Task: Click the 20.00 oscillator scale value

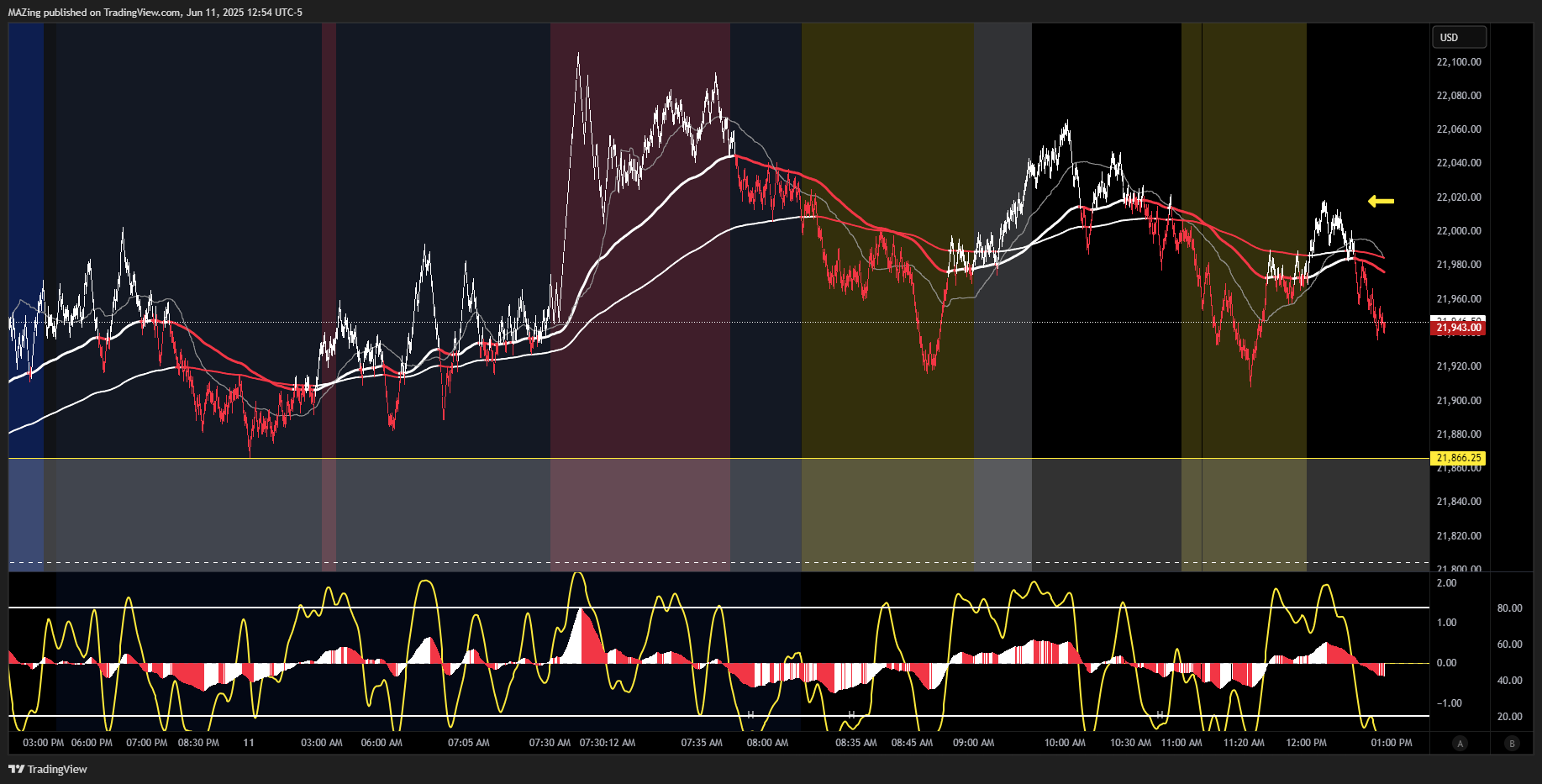Action: tap(1509, 717)
